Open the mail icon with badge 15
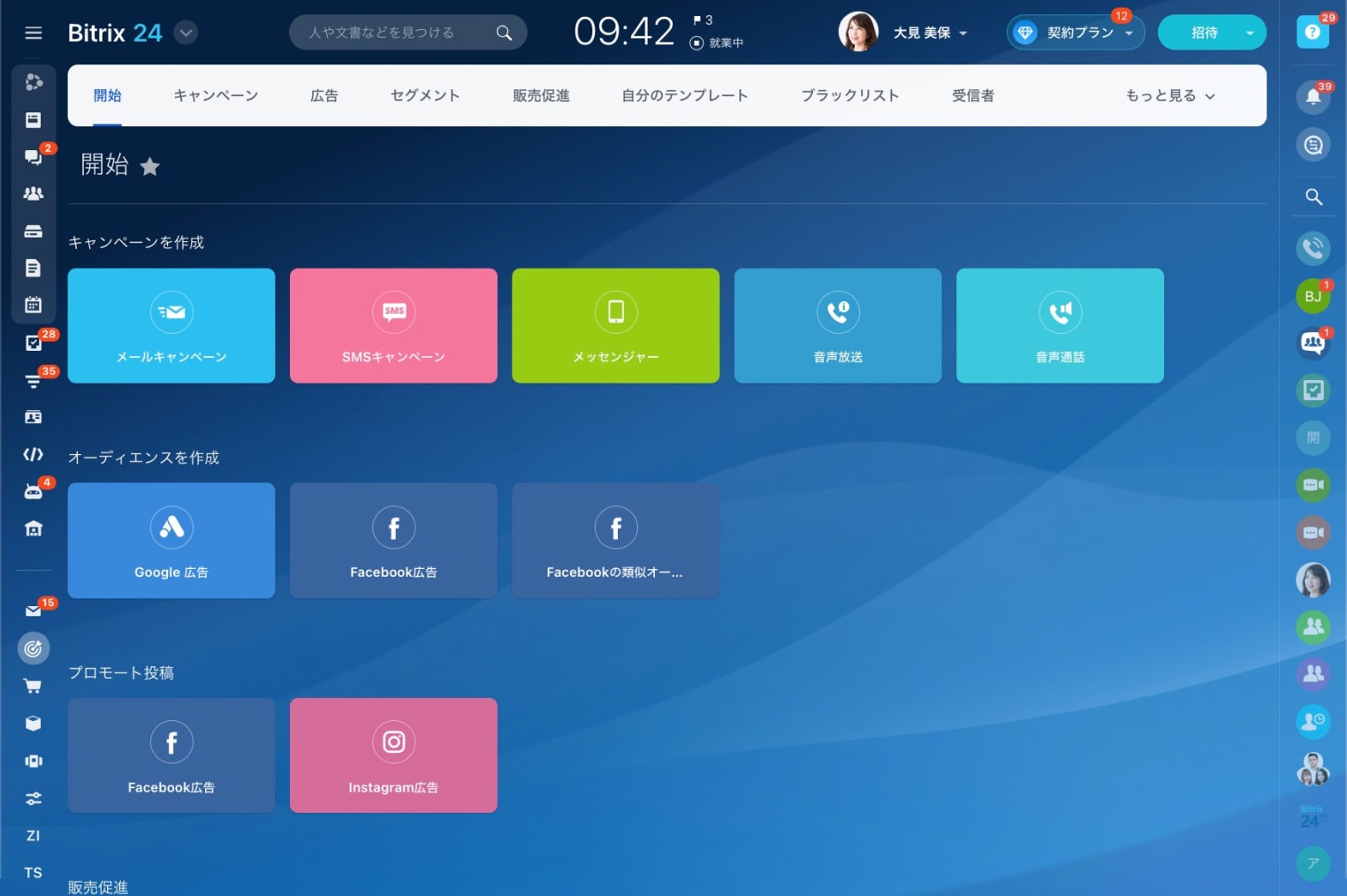 34,611
